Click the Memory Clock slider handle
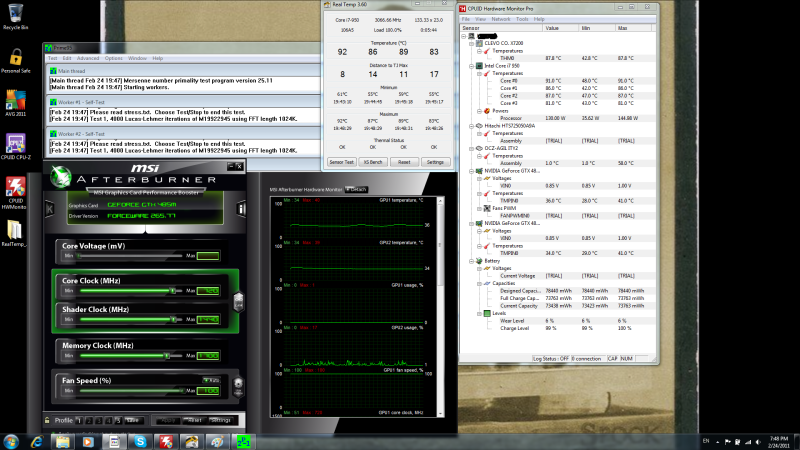Viewport: 800px width, 450px height. [x=167, y=356]
